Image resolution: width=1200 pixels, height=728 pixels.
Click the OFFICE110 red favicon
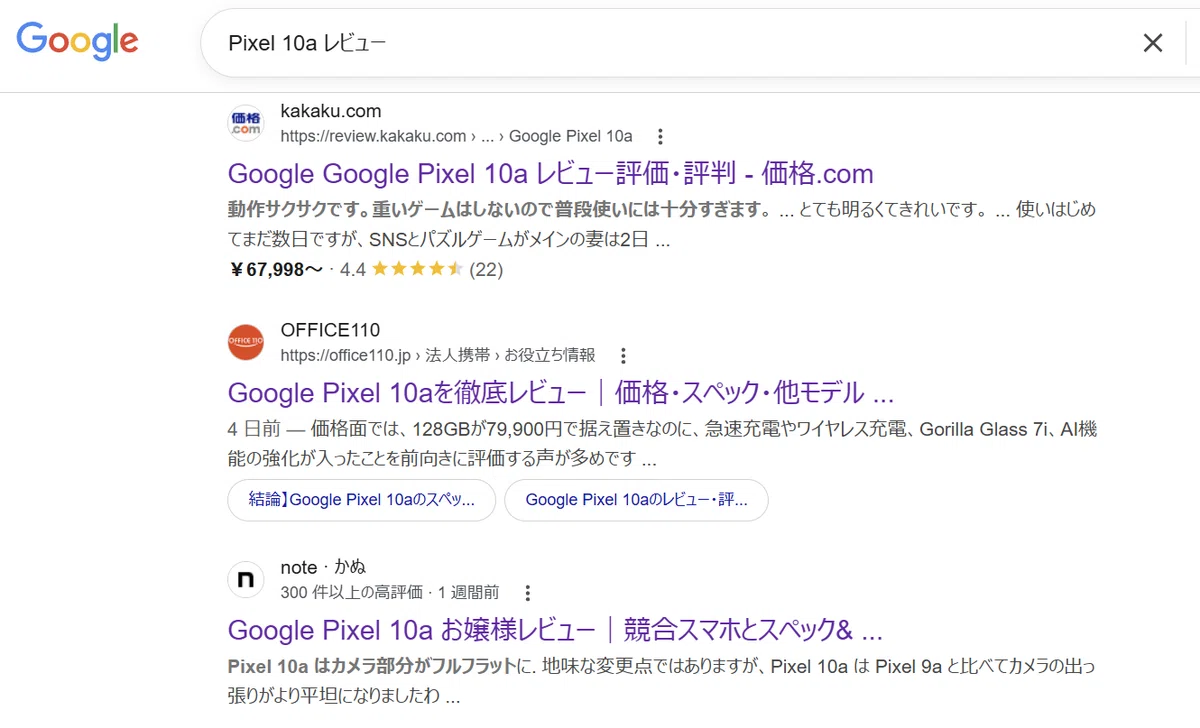(x=246, y=342)
